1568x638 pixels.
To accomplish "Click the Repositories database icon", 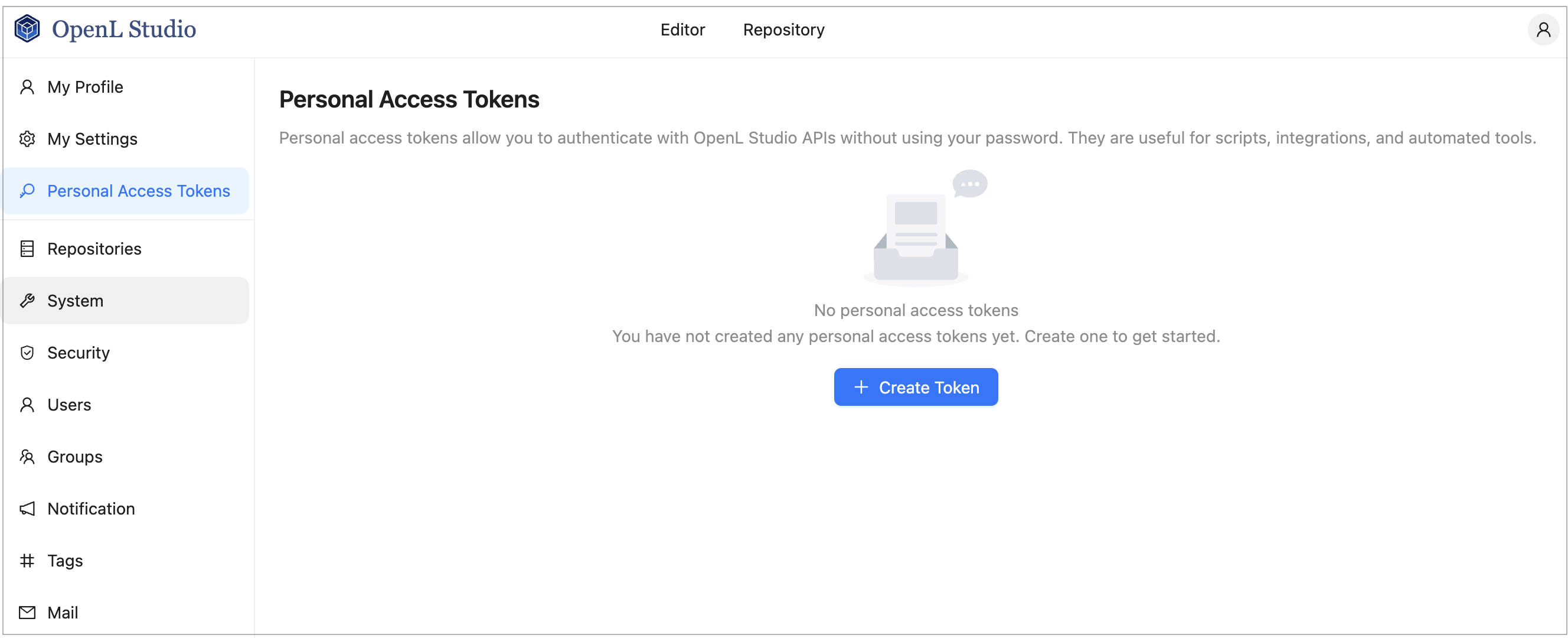I will tap(27, 249).
